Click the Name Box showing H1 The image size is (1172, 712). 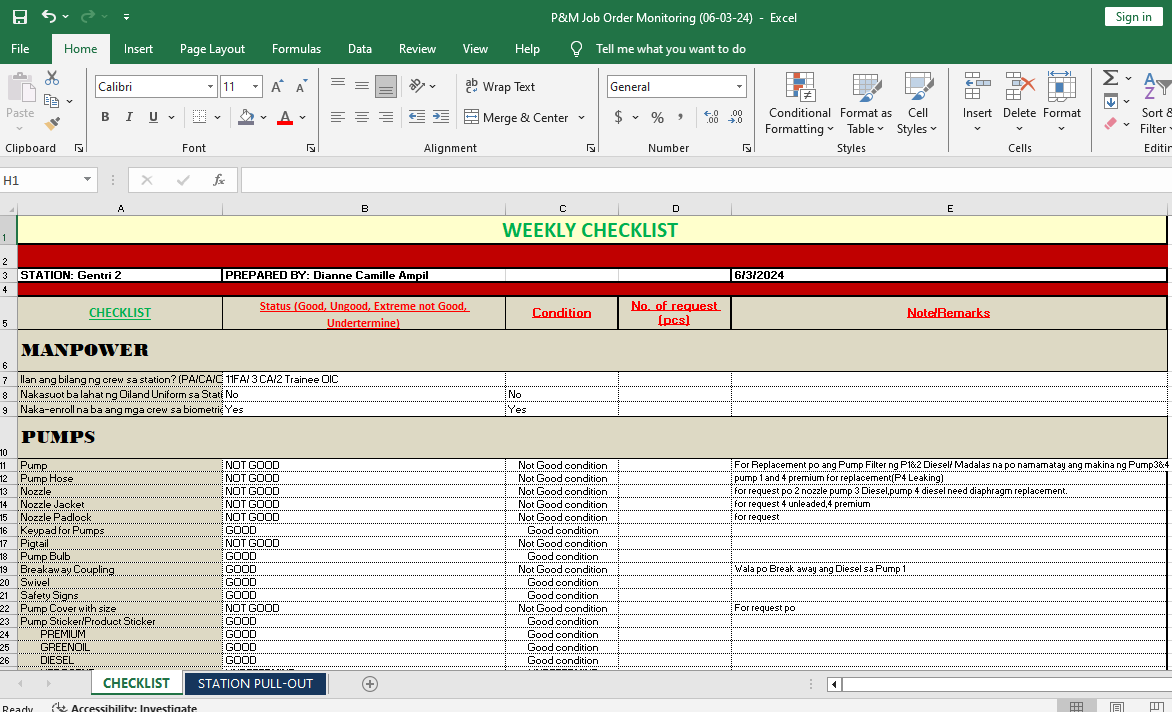(x=40, y=180)
